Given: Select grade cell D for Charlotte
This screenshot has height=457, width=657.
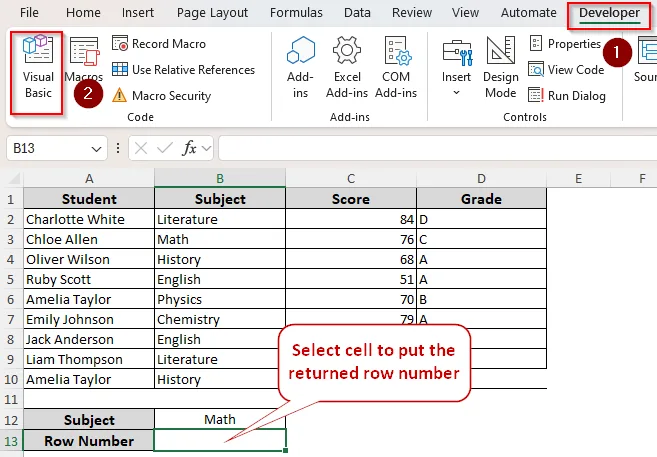Looking at the screenshot, I should point(481,219).
